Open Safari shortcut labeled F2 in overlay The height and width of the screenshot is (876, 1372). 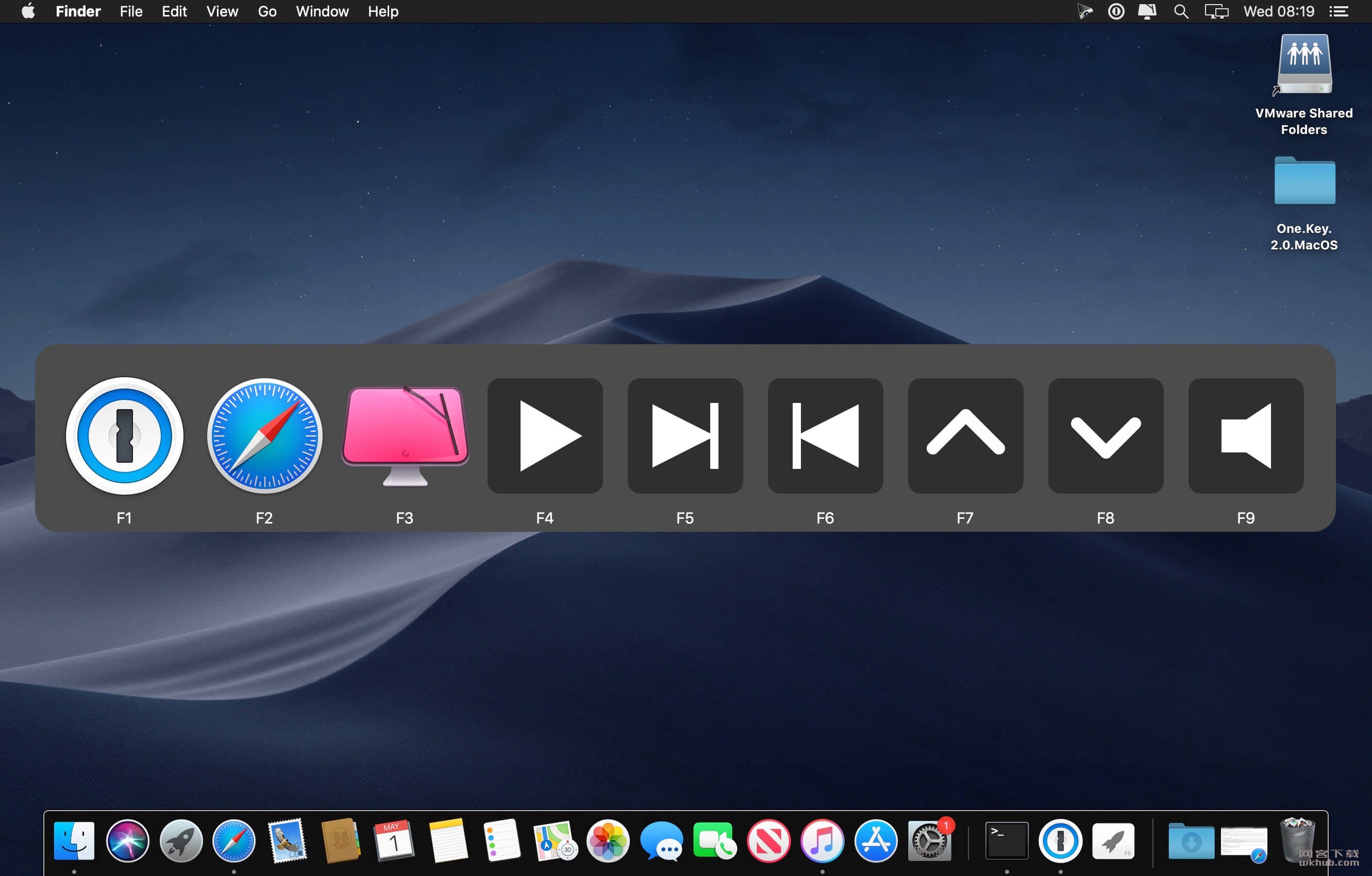(264, 436)
